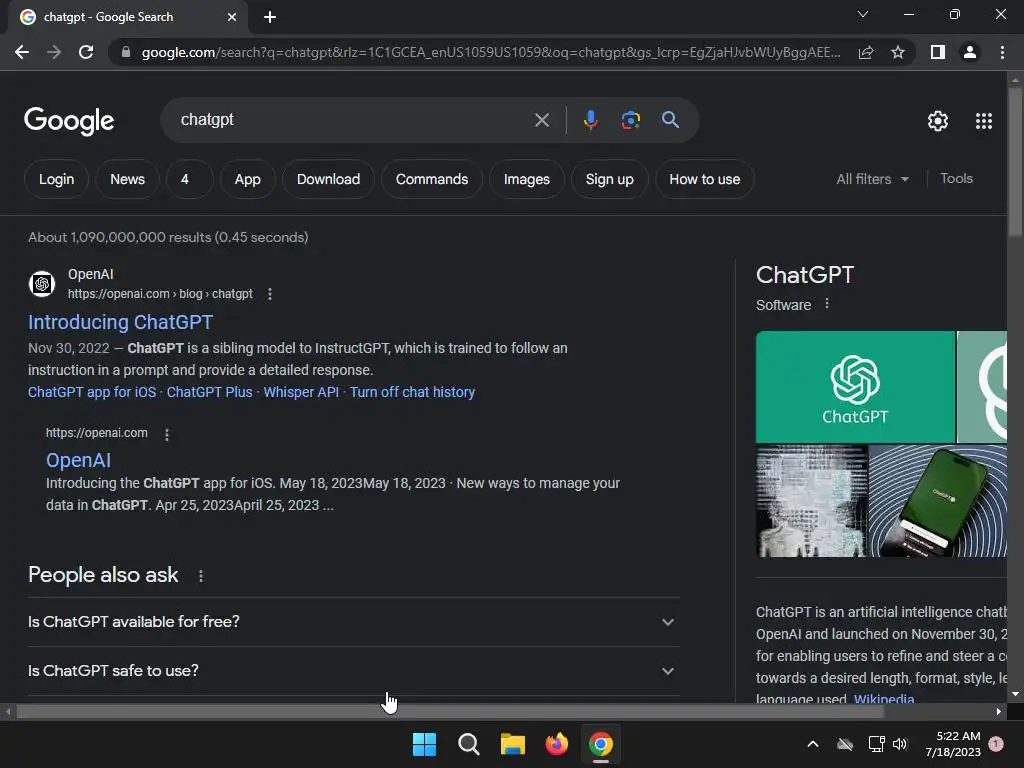Open the ChatGPT Plus sitelink
The height and width of the screenshot is (768, 1024).
(210, 392)
